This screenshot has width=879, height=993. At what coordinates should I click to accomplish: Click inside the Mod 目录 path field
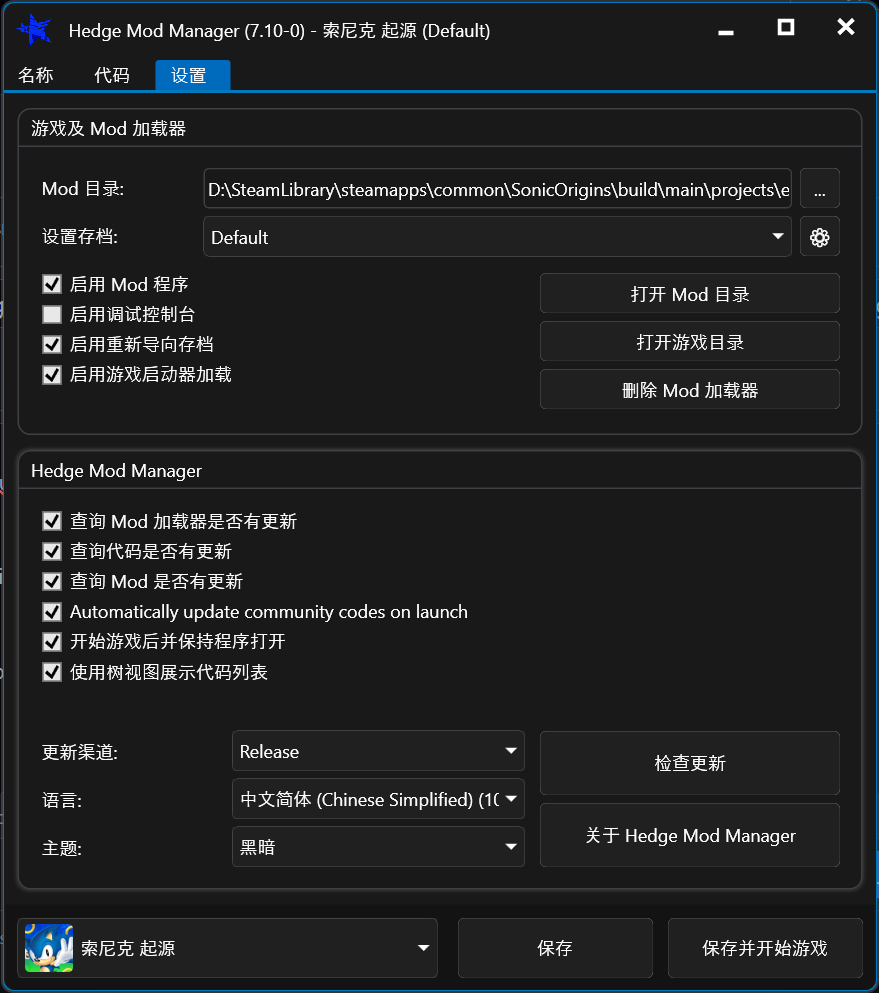[x=495, y=188]
